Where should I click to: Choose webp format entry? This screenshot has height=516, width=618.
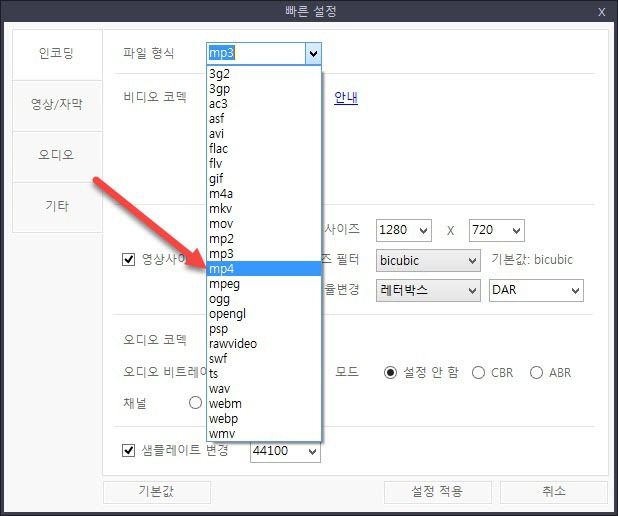point(264,418)
